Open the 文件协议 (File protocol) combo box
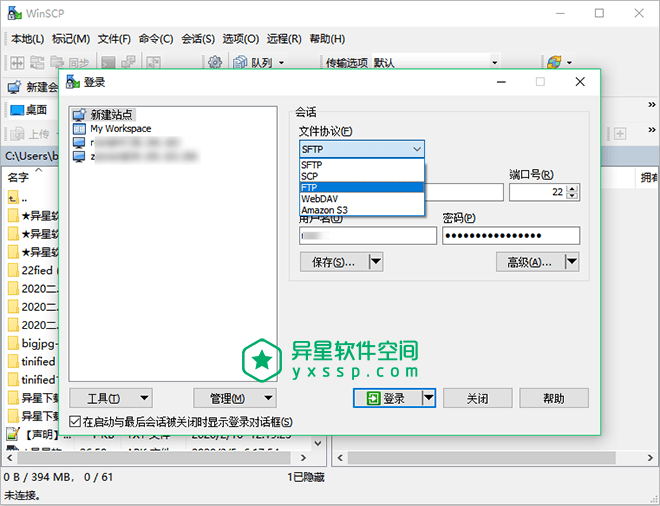 362,149
